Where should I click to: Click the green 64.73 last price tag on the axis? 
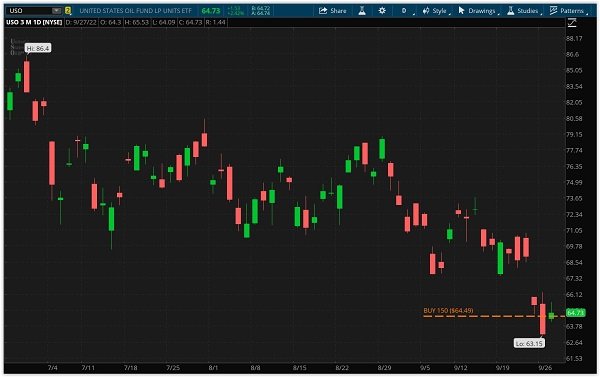575,313
